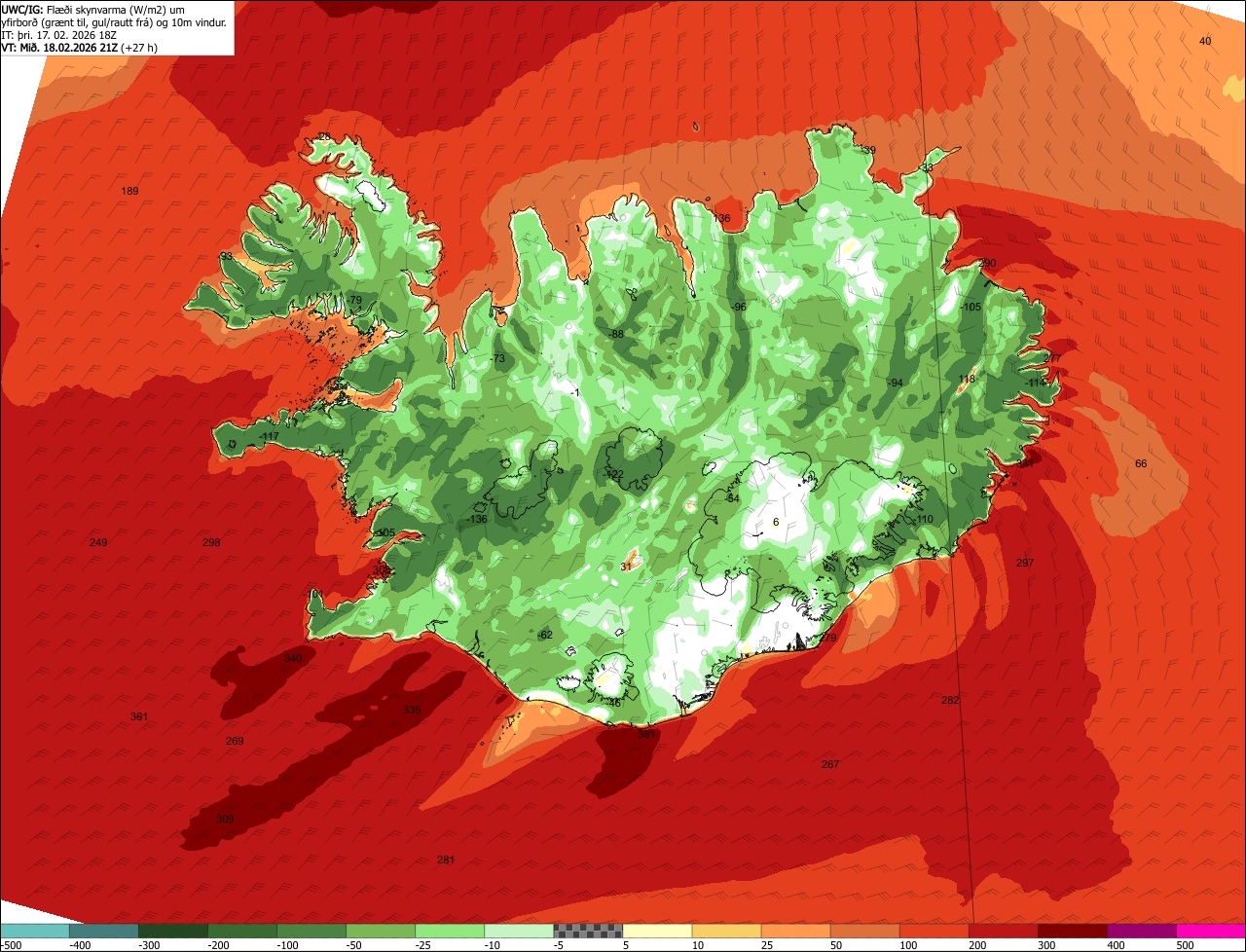Viewport: 1246px width, 952px height.
Task: Click the 335 value on the map
Action: tap(412, 710)
